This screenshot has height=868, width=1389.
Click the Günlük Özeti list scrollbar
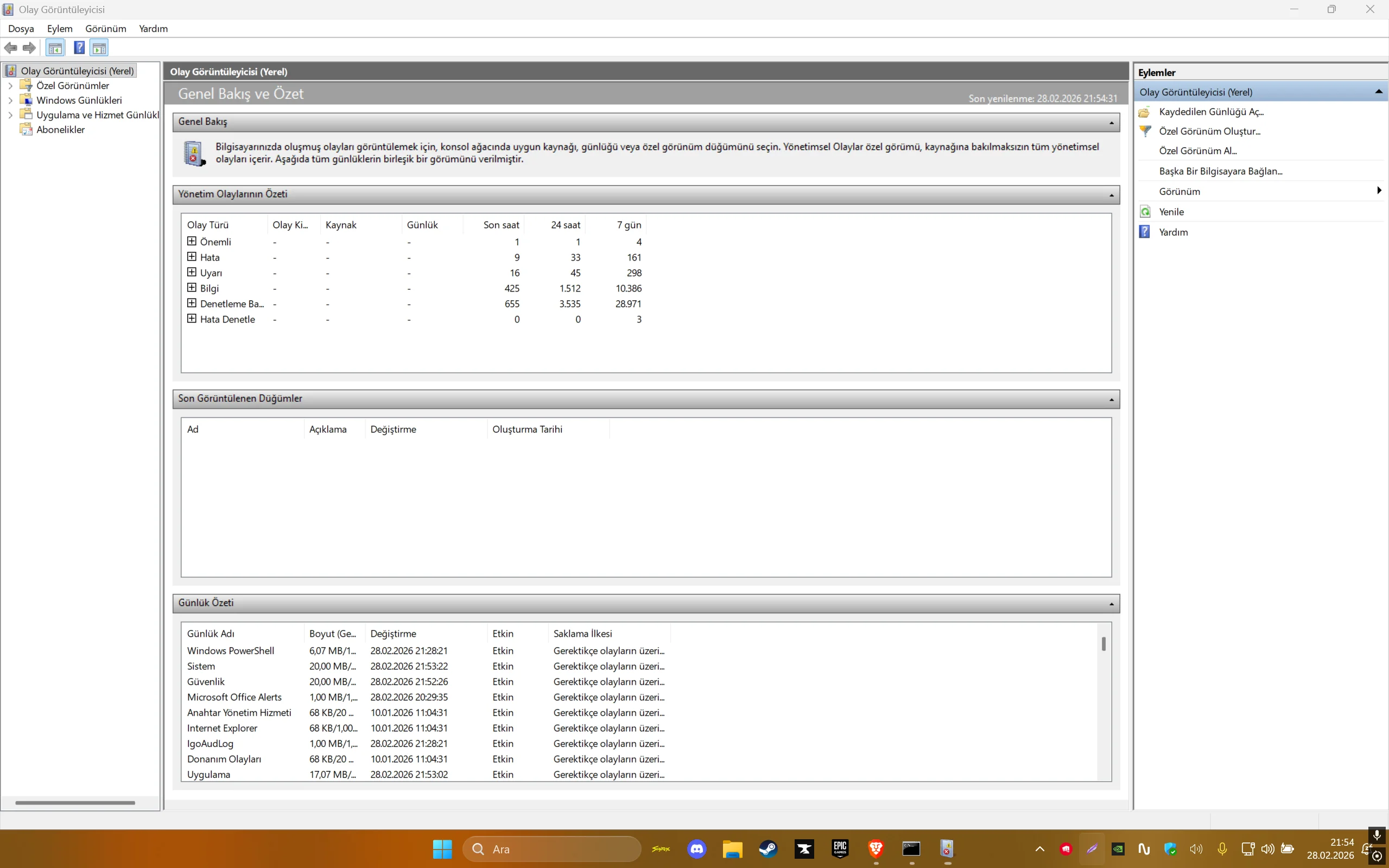(1103, 644)
